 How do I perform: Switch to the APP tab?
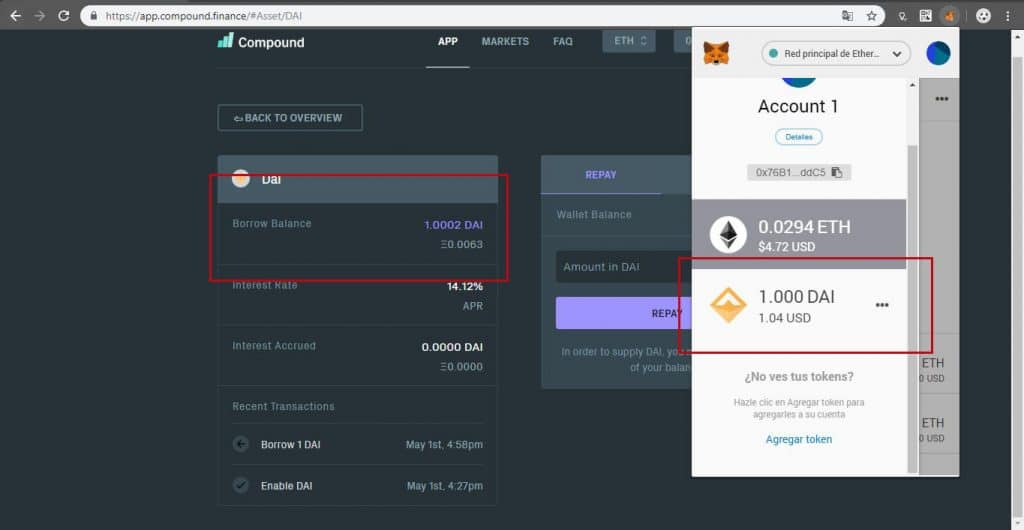click(447, 41)
